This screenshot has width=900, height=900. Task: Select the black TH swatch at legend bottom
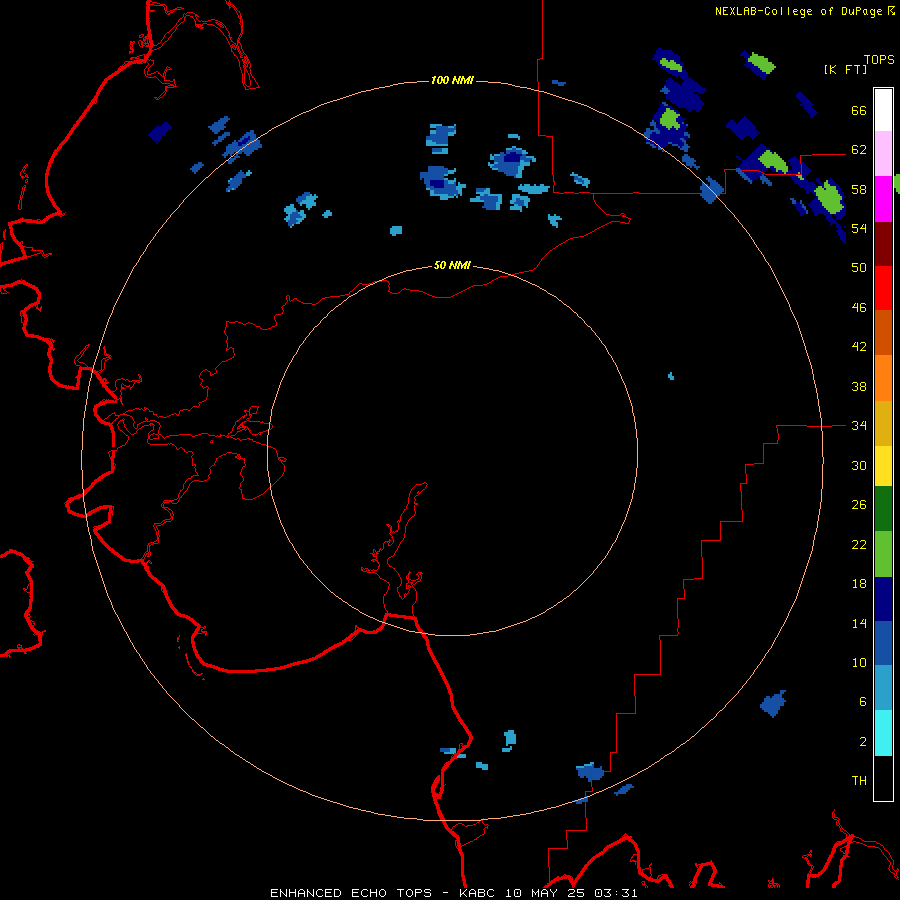click(883, 778)
